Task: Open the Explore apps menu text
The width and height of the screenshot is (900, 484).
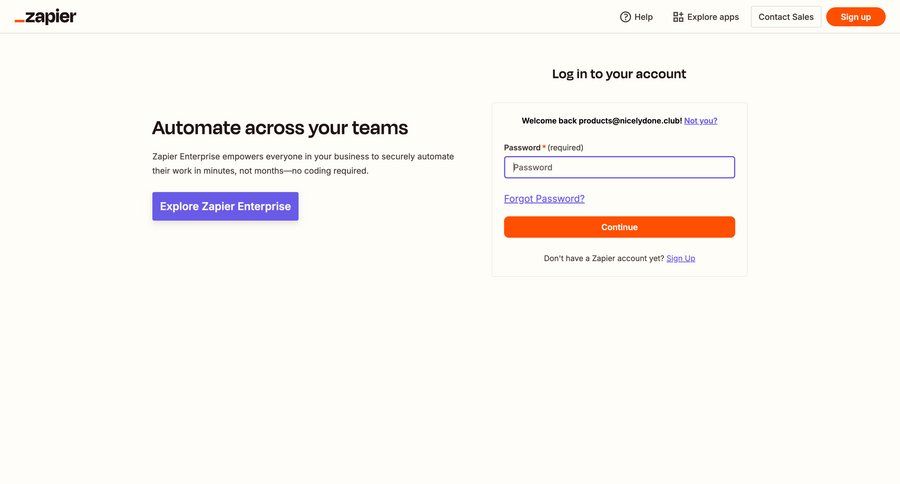Action: click(x=713, y=17)
